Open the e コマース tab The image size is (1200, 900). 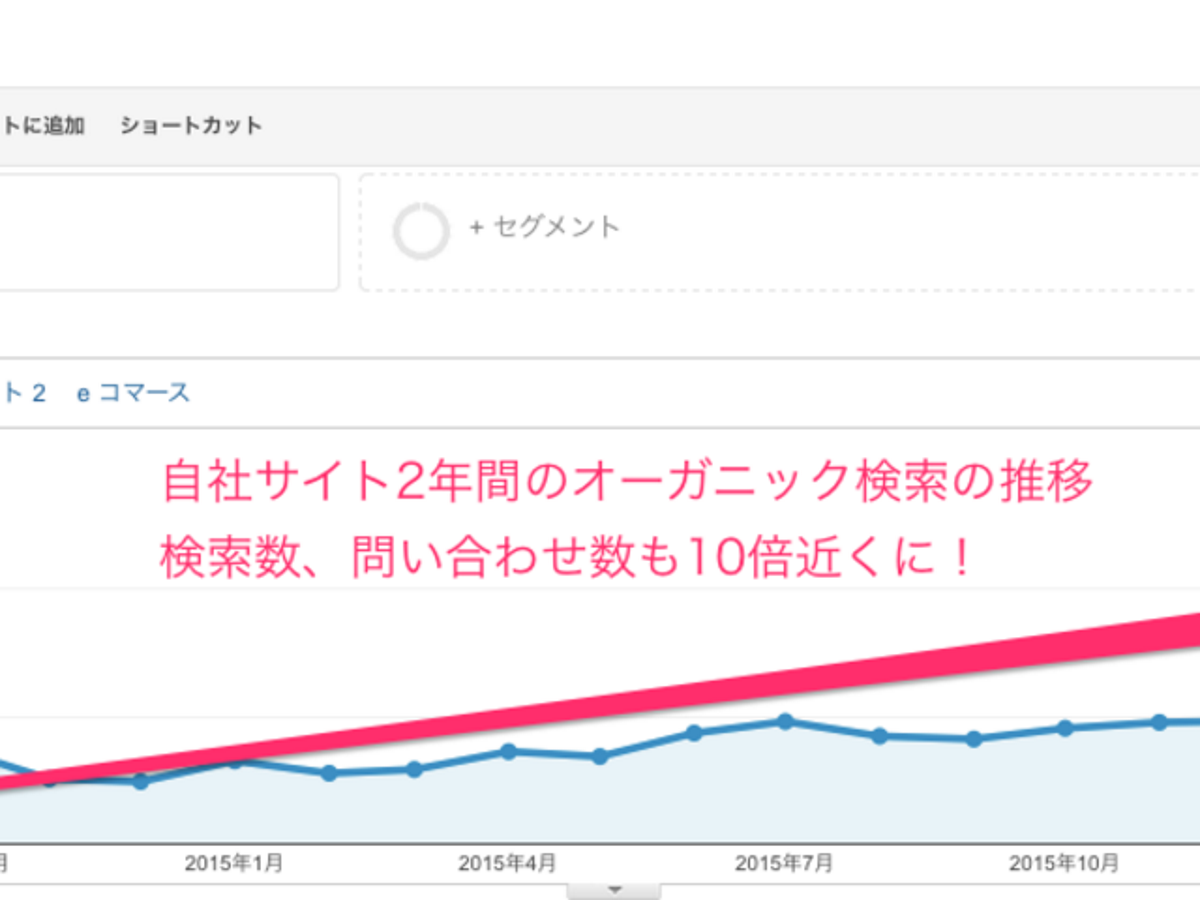click(134, 393)
